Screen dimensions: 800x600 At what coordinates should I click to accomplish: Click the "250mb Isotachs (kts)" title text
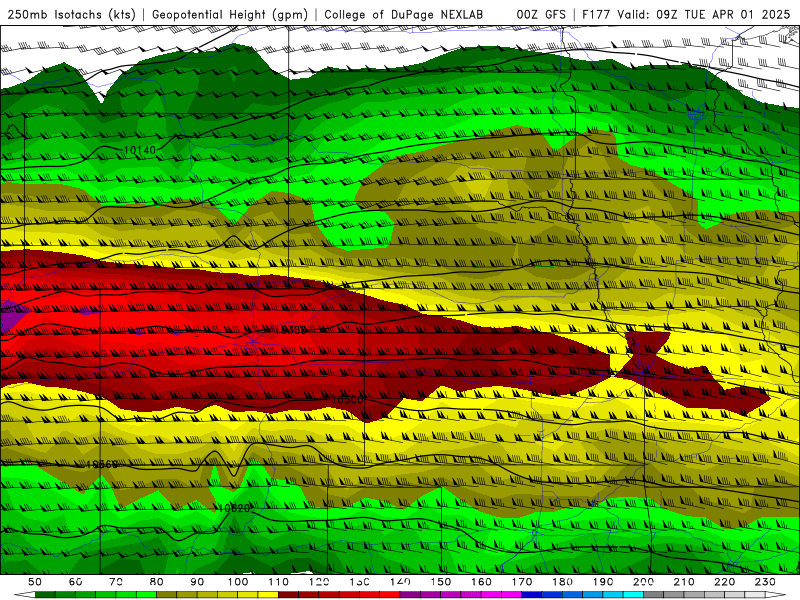[71, 14]
